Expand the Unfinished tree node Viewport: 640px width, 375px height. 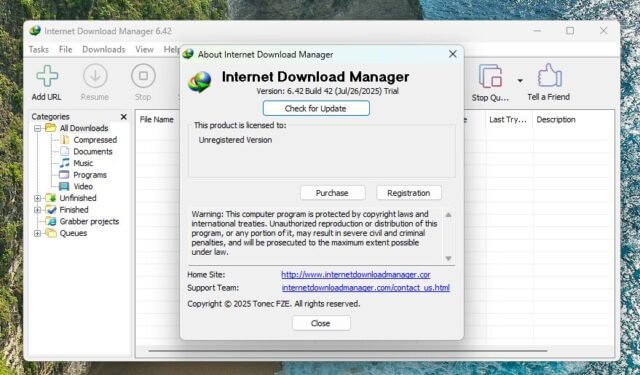coord(38,198)
